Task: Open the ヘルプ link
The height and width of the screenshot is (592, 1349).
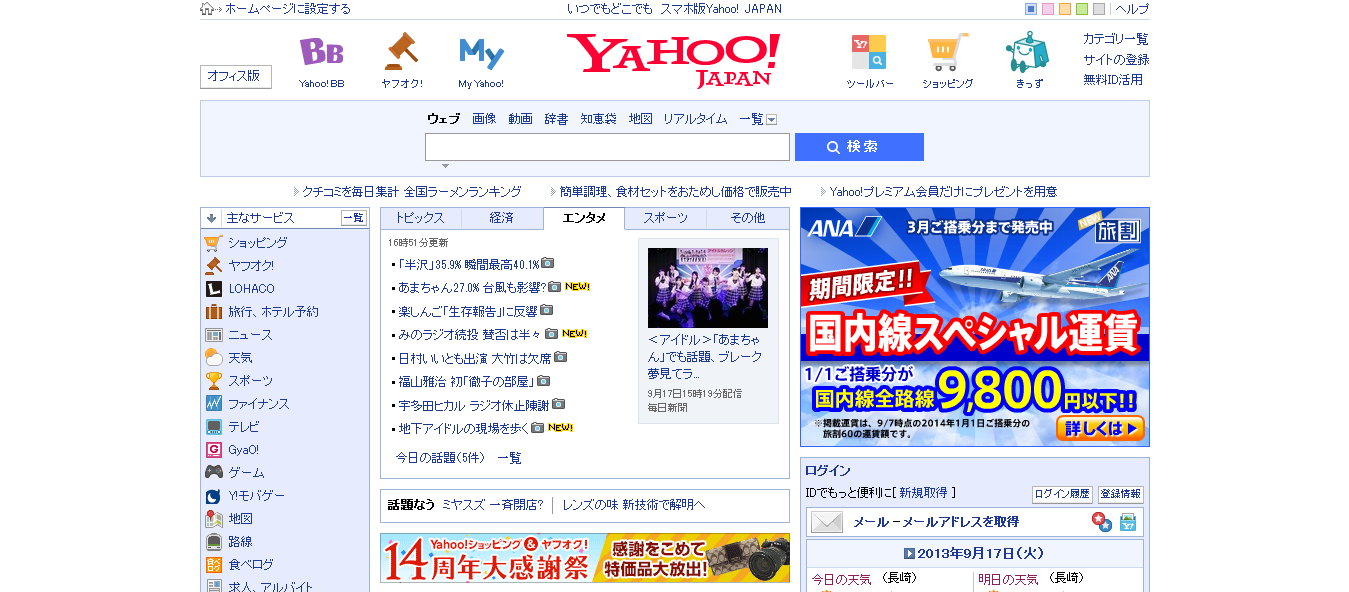Action: point(1132,9)
